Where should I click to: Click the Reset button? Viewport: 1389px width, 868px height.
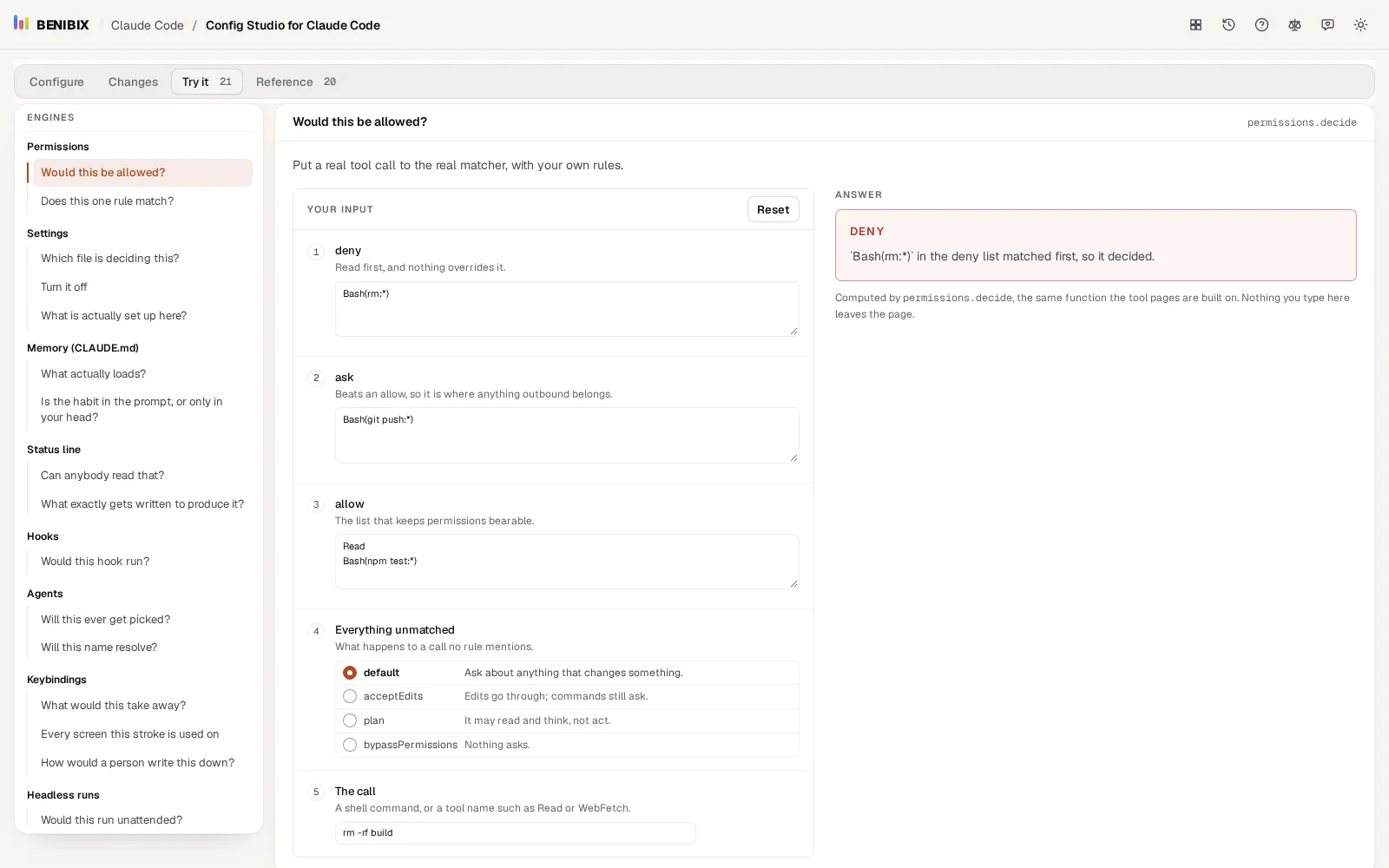(x=773, y=209)
